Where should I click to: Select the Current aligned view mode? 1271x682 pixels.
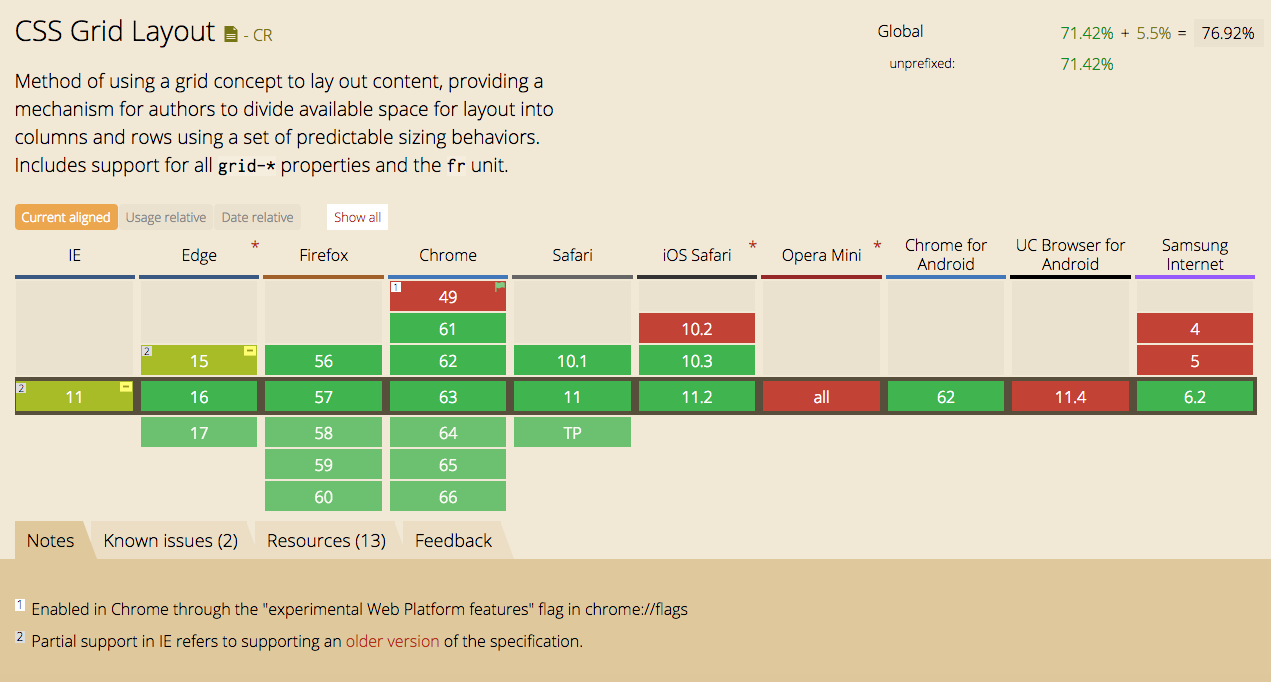click(66, 217)
